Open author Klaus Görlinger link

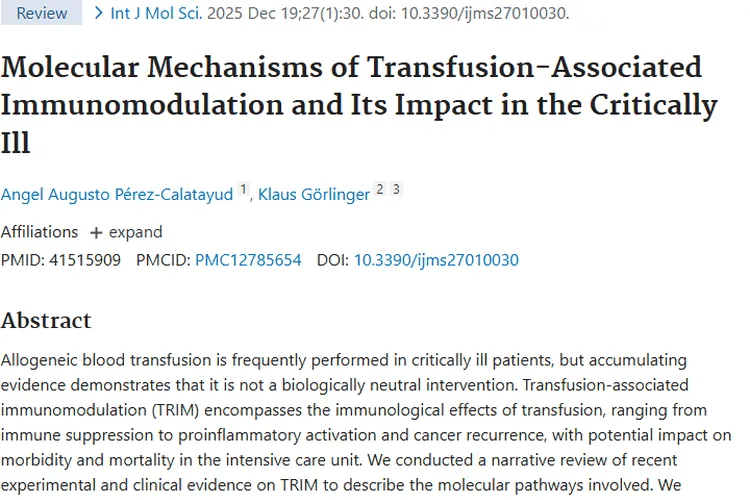pos(313,193)
